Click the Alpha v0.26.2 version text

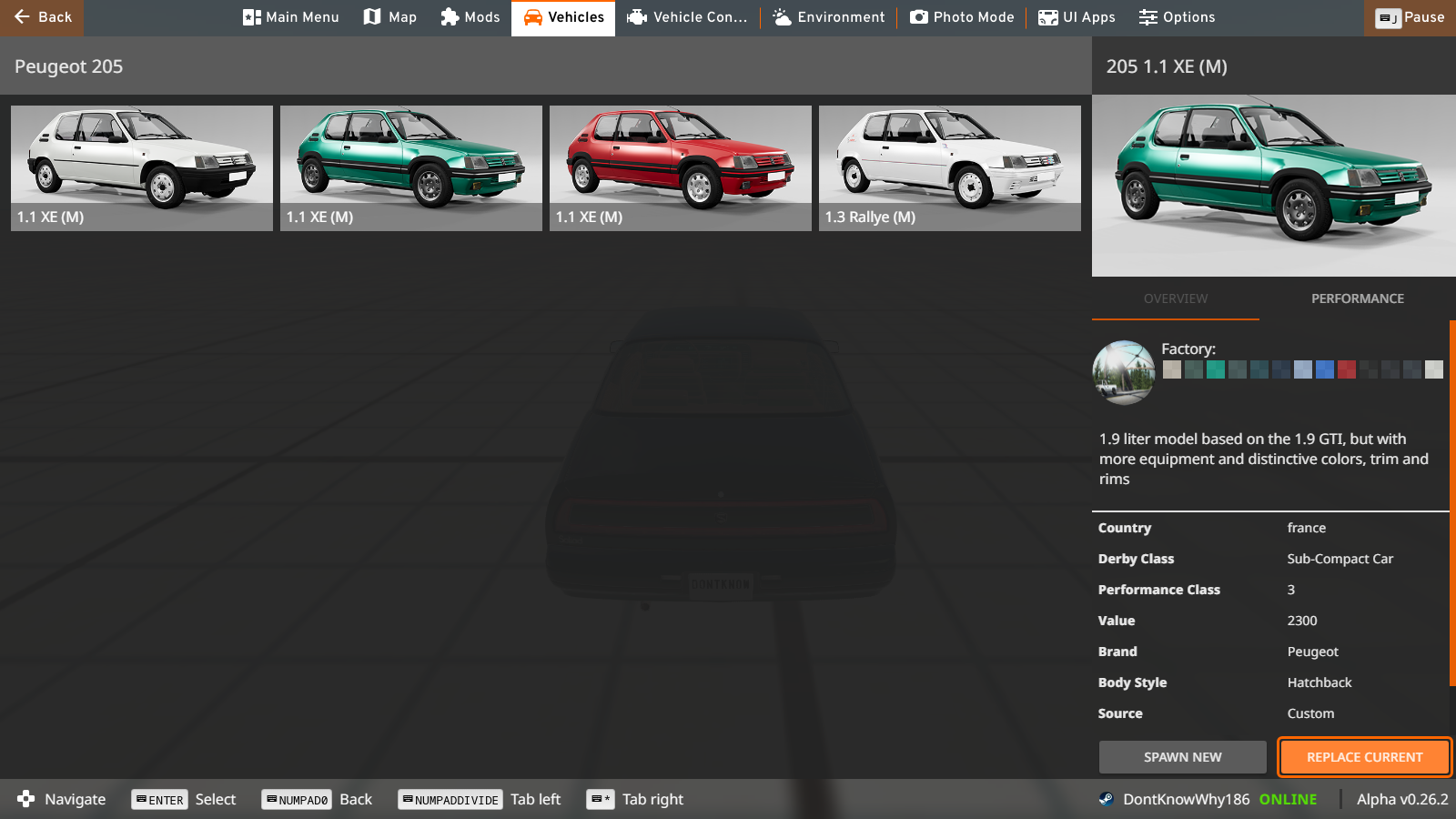pos(1402,799)
